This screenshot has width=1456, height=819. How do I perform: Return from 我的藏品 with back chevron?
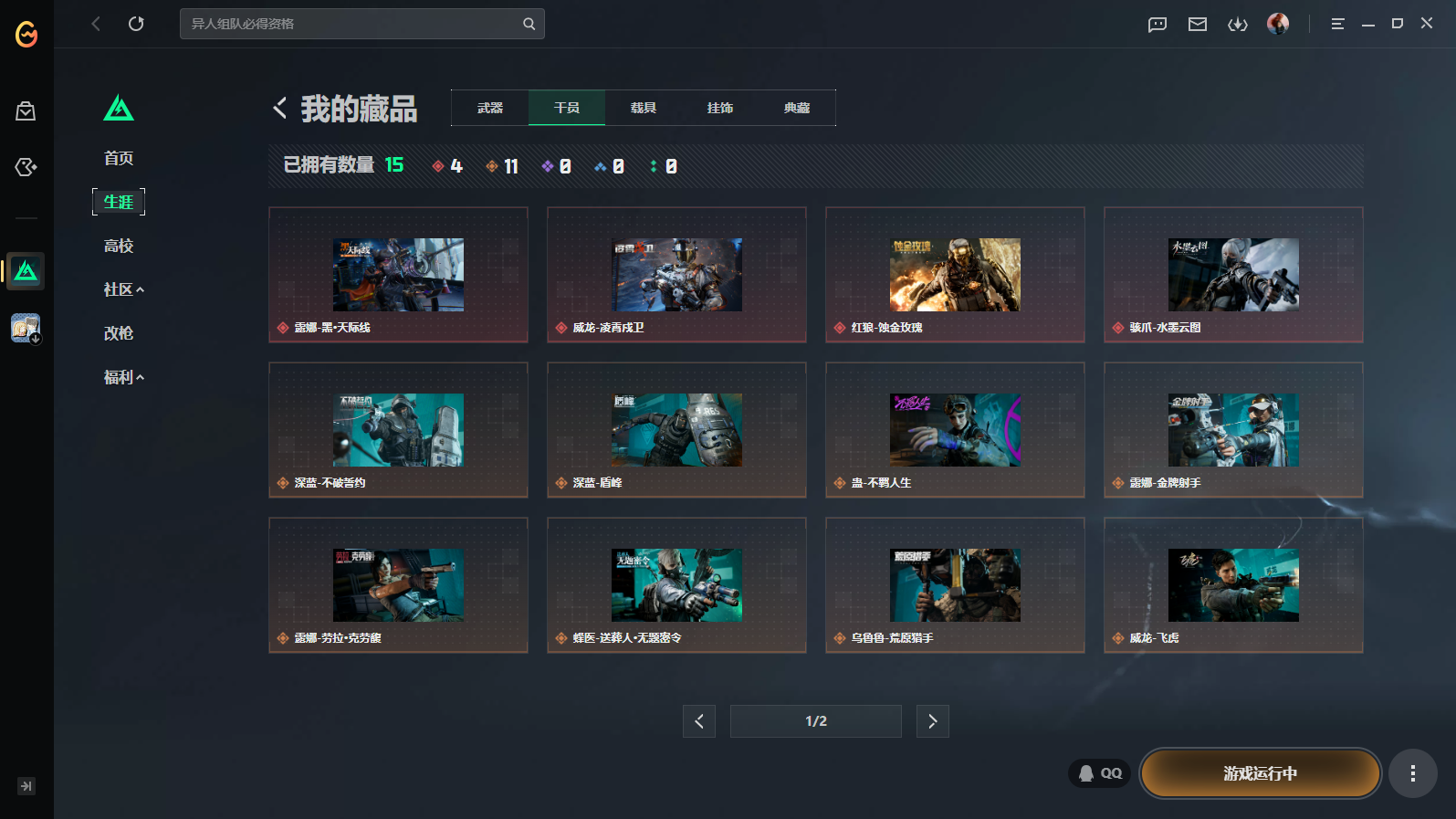click(280, 108)
